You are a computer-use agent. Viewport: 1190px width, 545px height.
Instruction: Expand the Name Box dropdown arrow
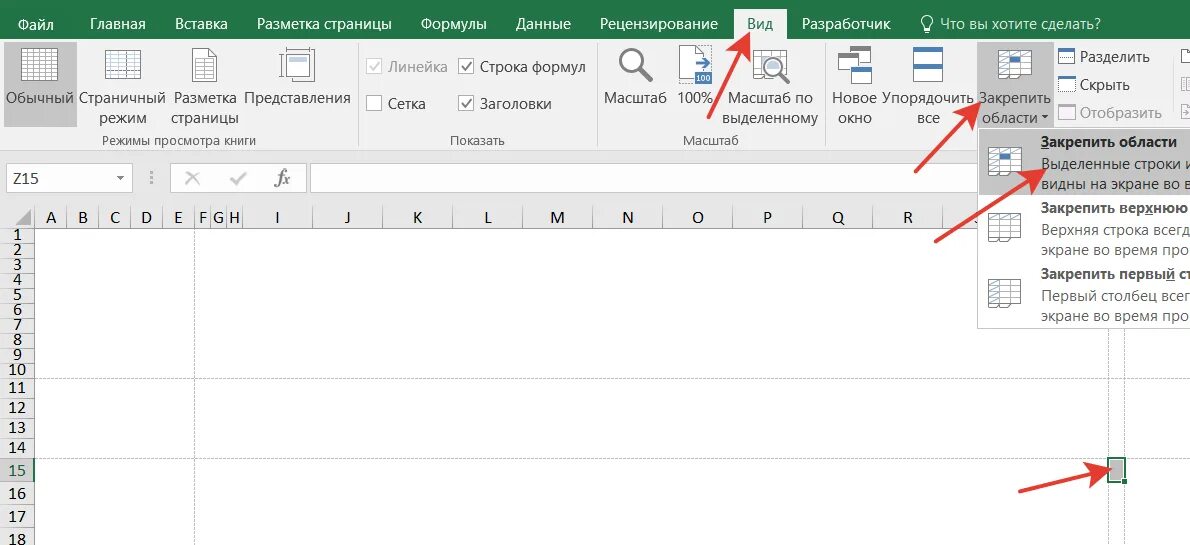tap(120, 178)
